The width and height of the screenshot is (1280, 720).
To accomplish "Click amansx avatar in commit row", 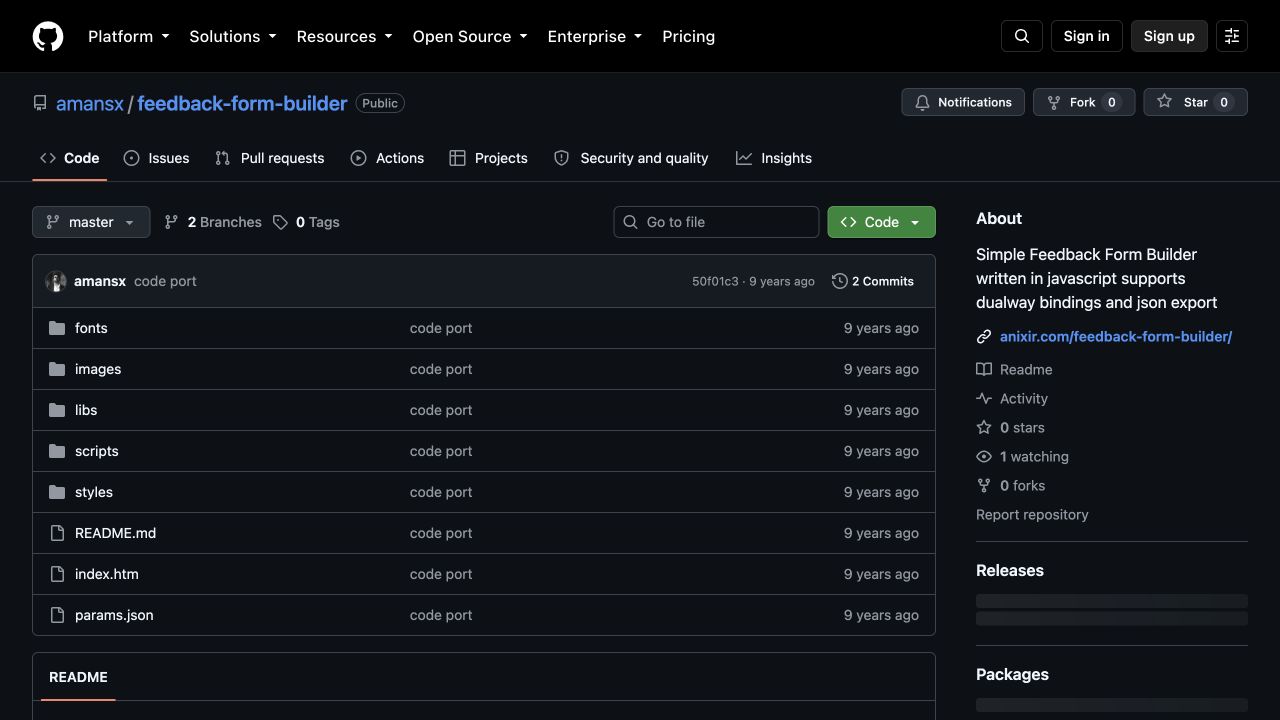I will point(56,281).
